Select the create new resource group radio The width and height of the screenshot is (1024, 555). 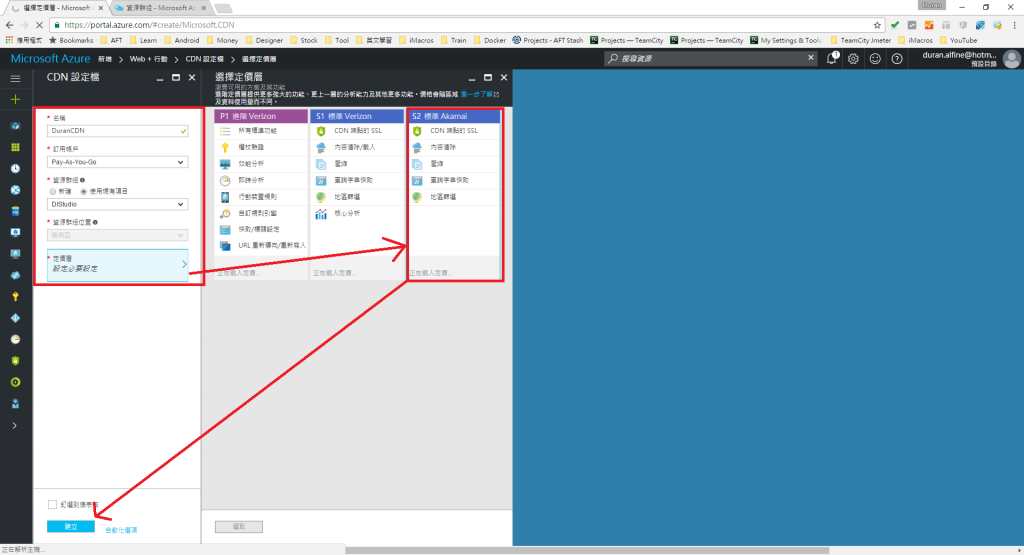pyautogui.click(x=53, y=191)
